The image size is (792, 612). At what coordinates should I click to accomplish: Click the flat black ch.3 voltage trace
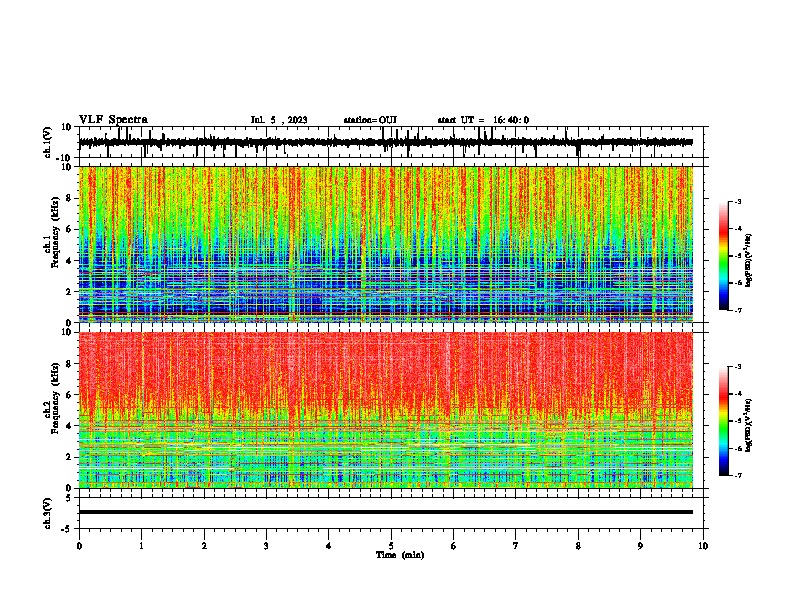[386, 512]
